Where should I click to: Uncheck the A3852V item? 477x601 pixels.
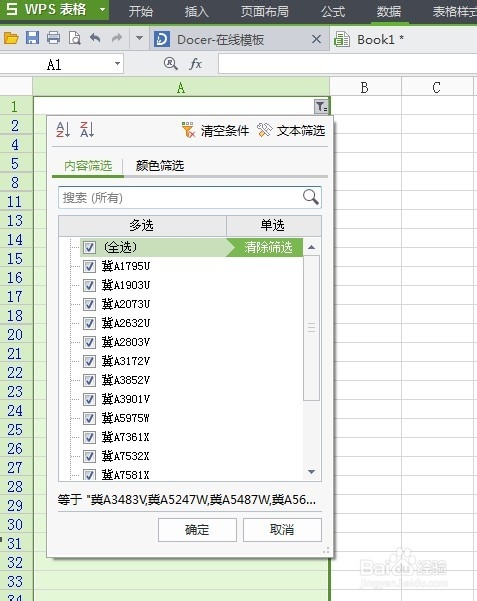pyautogui.click(x=89, y=380)
